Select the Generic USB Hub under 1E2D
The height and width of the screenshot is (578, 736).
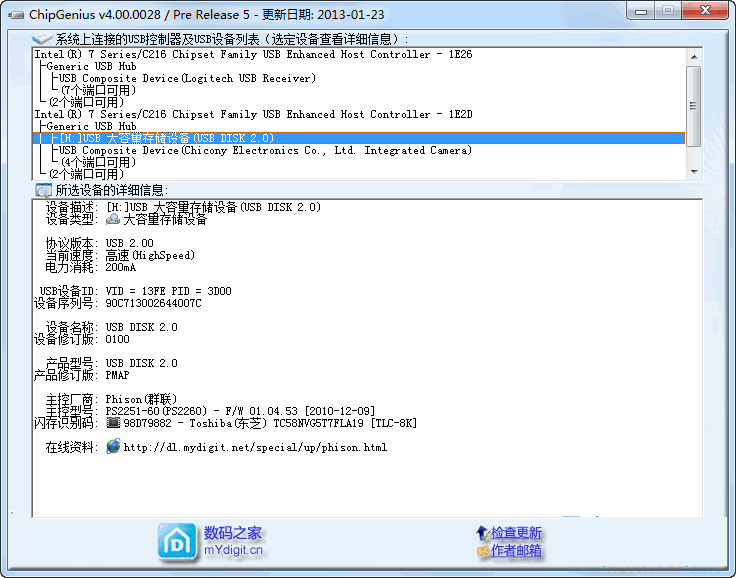click(x=92, y=127)
